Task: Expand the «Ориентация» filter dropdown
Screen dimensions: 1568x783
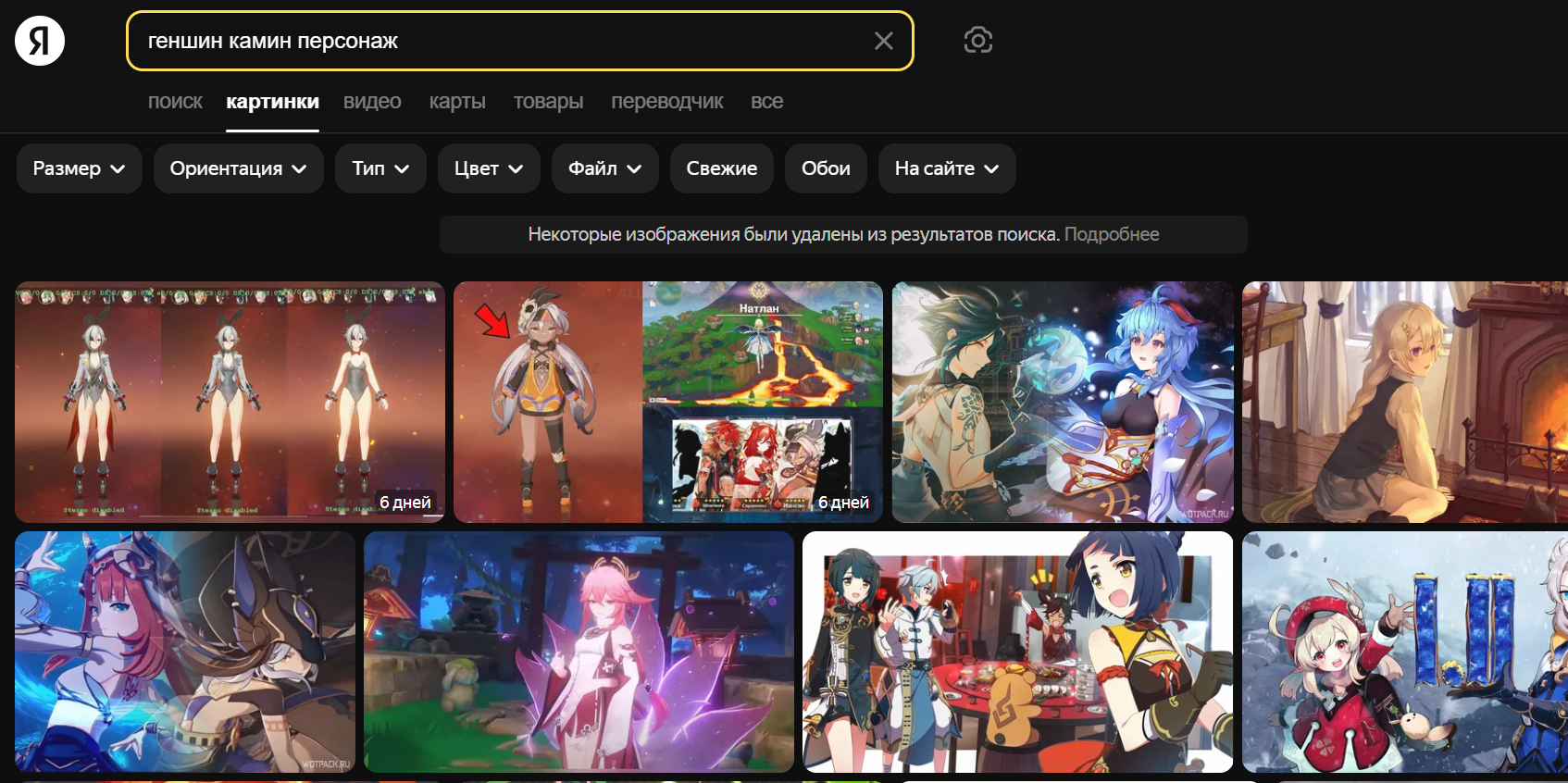Action: coord(239,168)
